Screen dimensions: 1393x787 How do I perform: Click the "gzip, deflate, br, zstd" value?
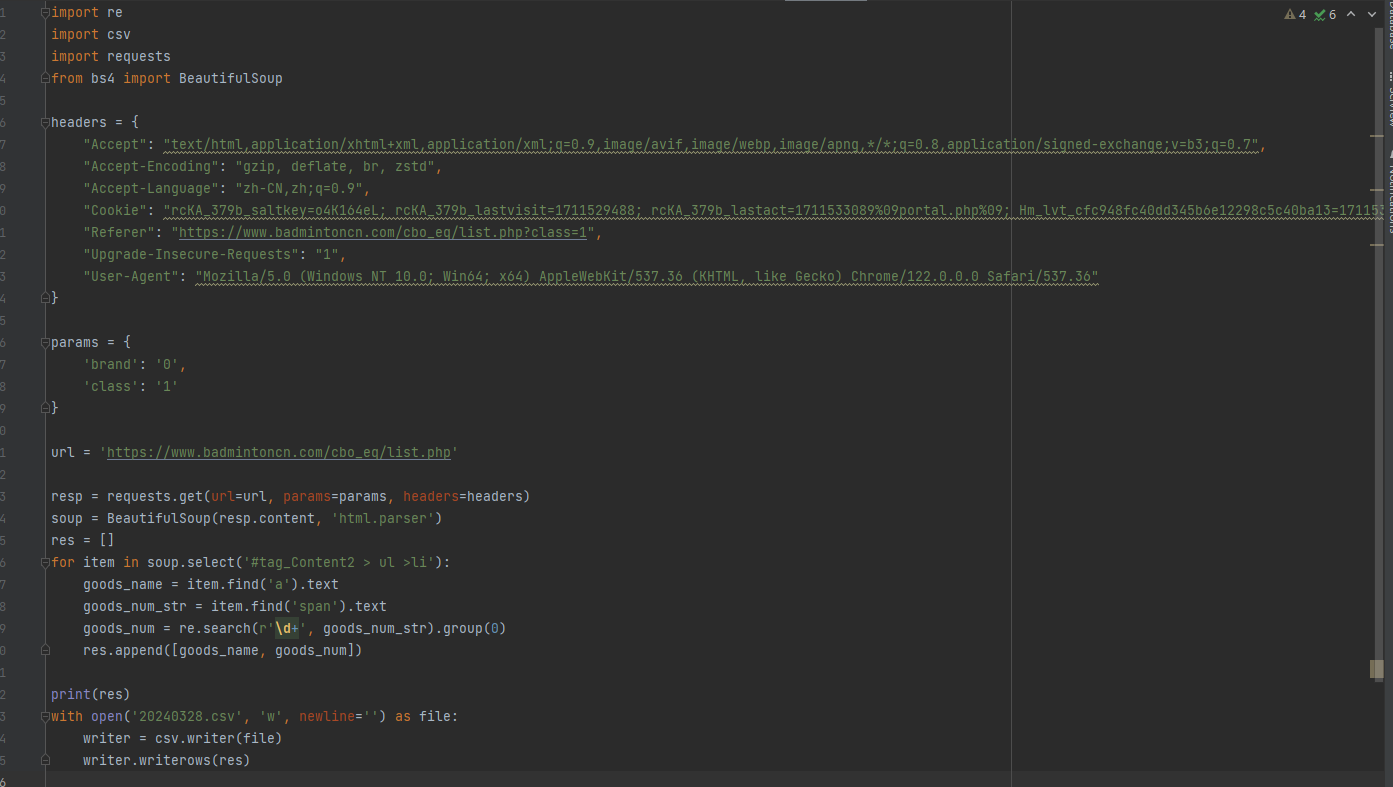[x=335, y=166]
